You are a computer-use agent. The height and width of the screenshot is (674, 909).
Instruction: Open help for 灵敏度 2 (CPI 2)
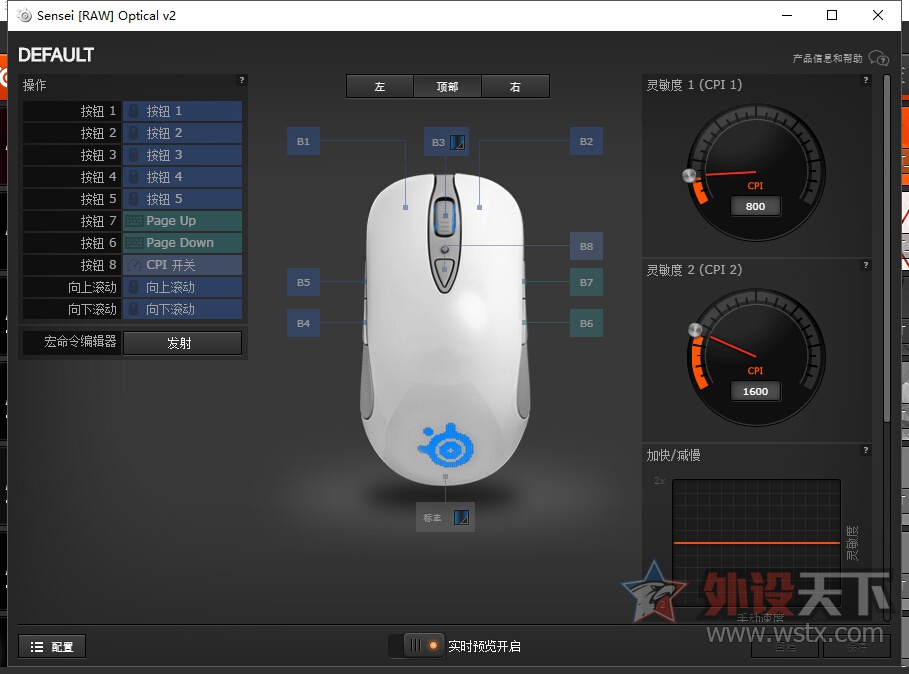pos(866,265)
